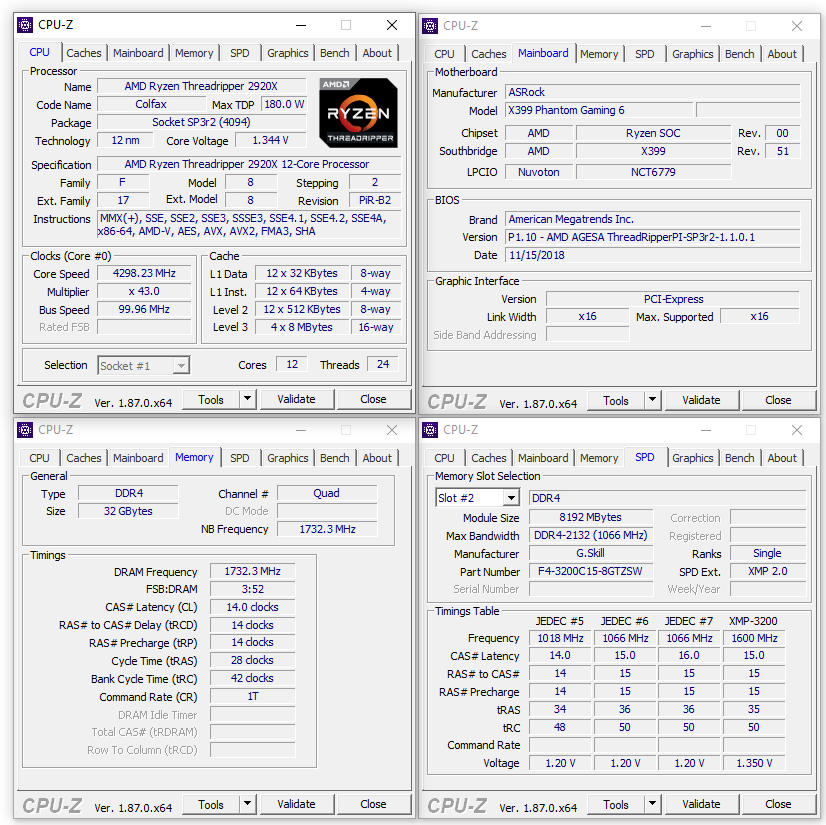The image size is (826, 825).
Task: Click Tools in the Memory timings window
Action: coord(211,804)
